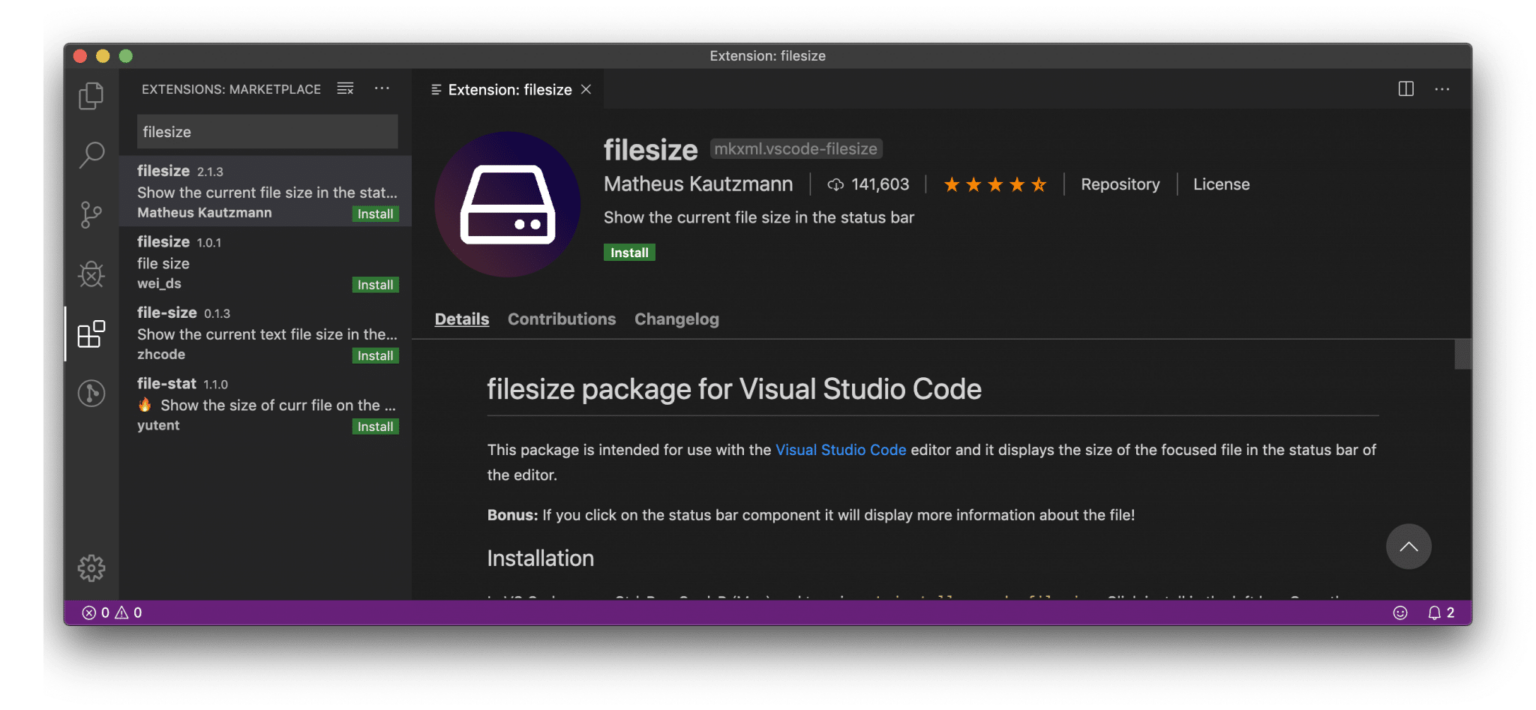This screenshot has height=710, width=1536.
Task: Switch to the Contributions tab
Action: 561,319
